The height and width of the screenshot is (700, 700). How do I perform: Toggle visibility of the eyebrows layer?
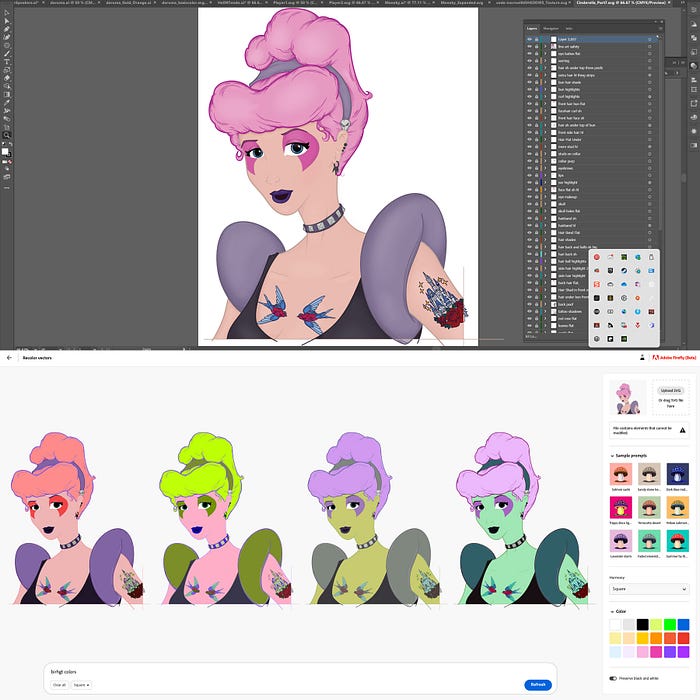[x=529, y=168]
